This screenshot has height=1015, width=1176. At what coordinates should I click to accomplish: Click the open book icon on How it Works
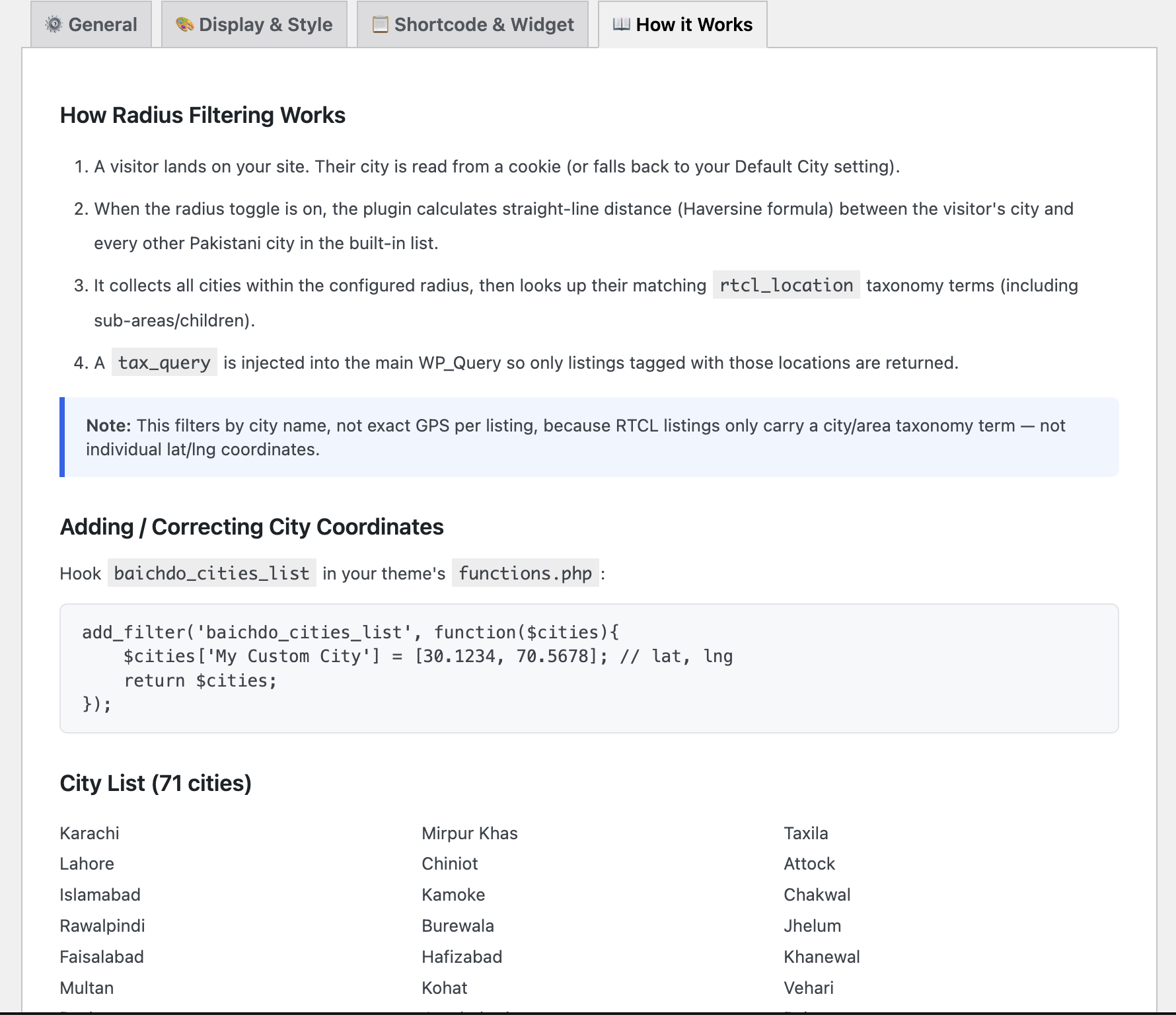(x=621, y=24)
